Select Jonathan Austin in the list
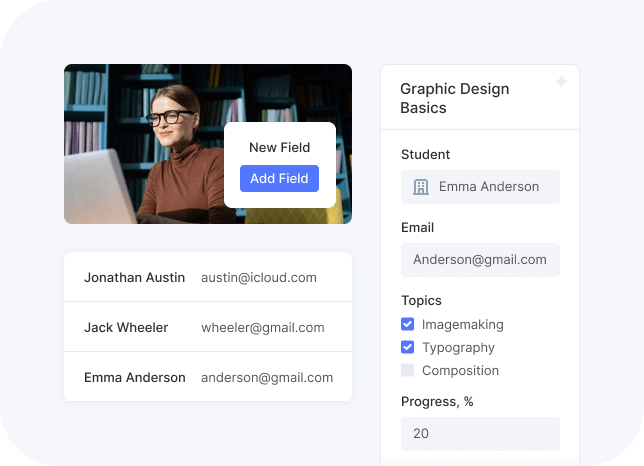 [134, 277]
